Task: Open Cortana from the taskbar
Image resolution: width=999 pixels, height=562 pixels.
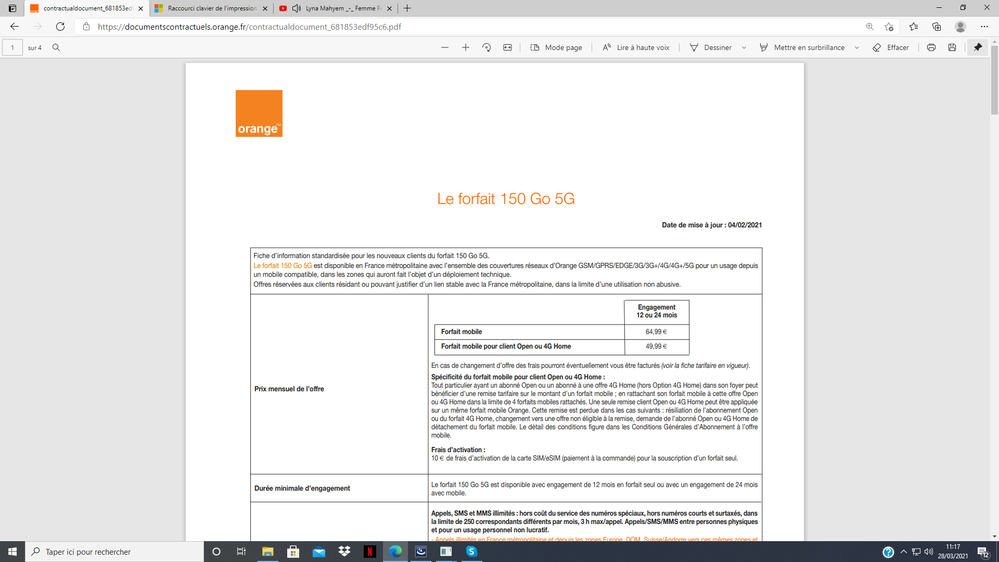Action: (x=216, y=551)
